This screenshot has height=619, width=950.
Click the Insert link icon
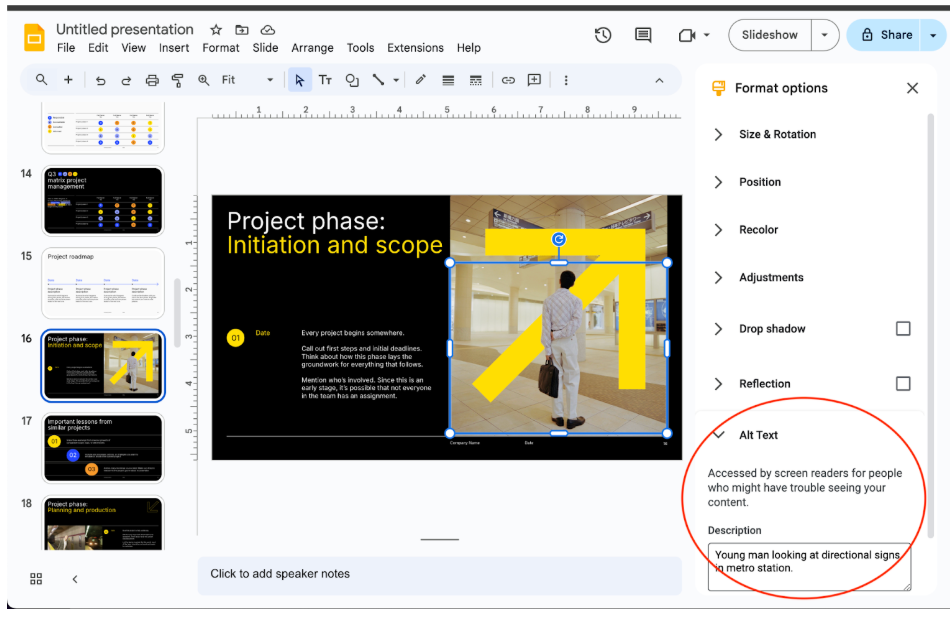[x=508, y=79]
